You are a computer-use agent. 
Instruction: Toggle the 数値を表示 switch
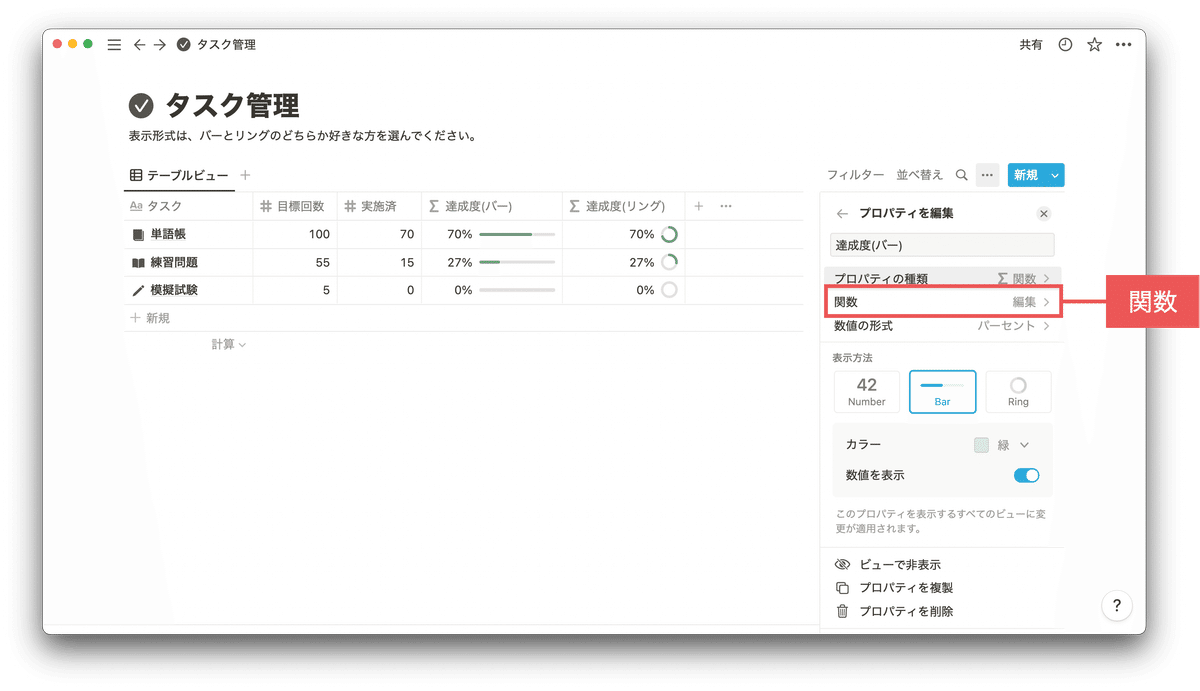click(x=1027, y=475)
